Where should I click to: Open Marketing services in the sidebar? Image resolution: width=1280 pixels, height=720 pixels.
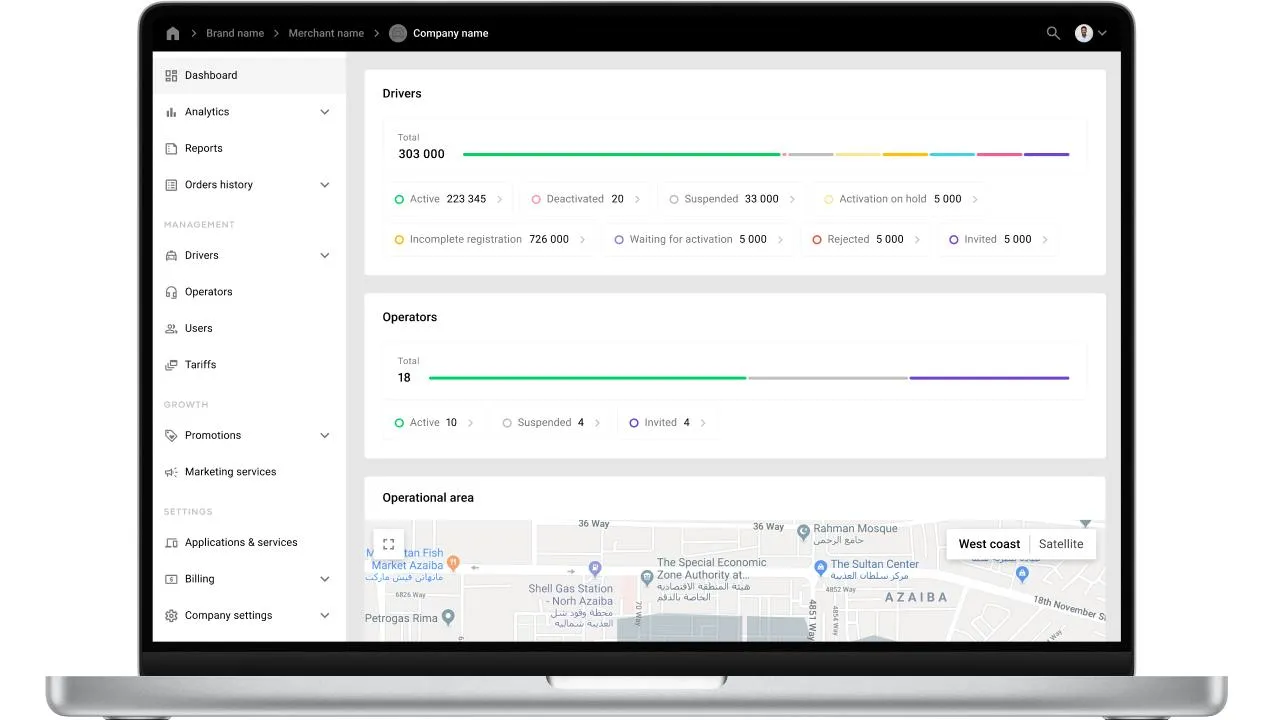tap(249, 472)
